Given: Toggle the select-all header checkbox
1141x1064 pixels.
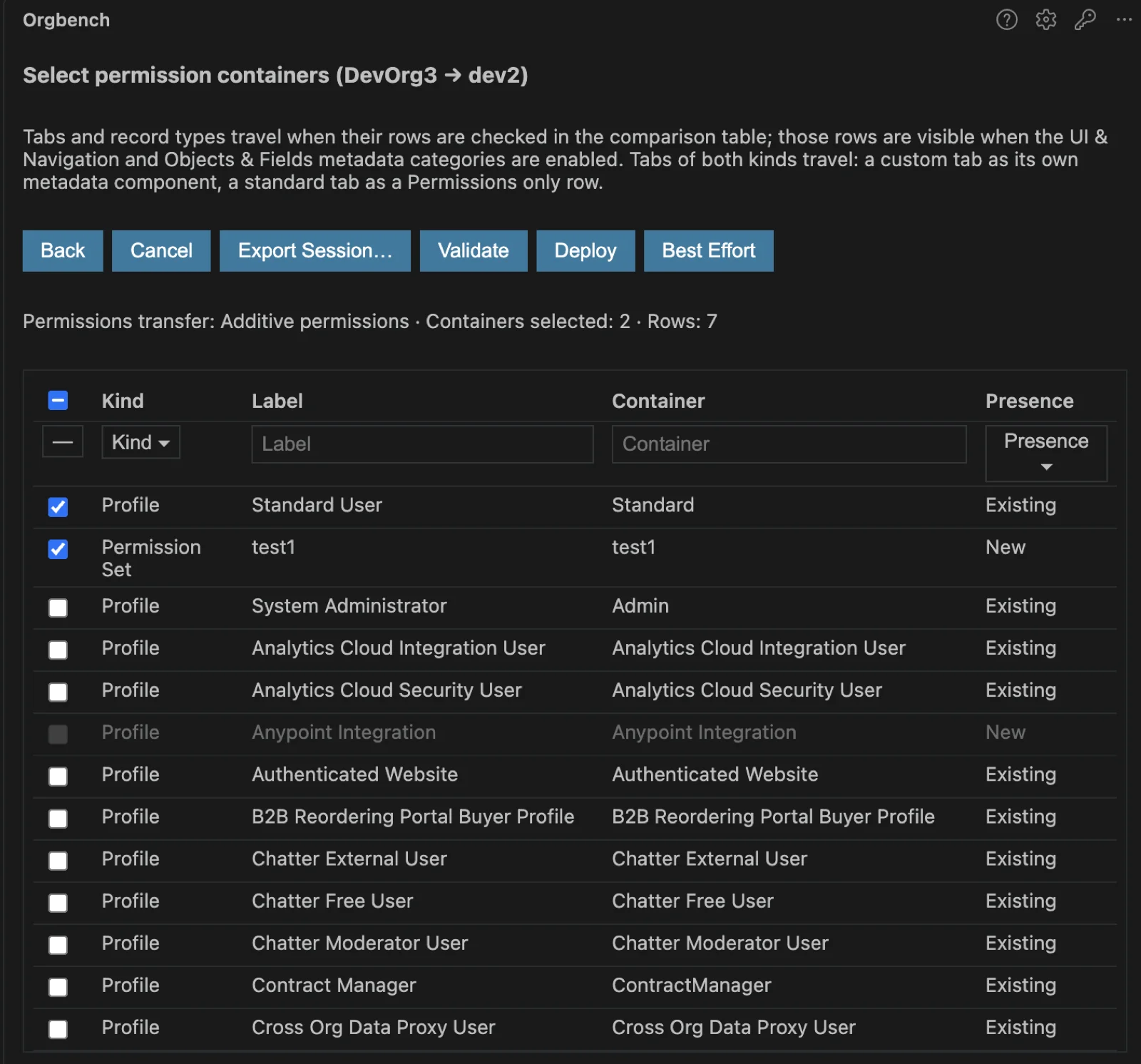Looking at the screenshot, I should point(58,401).
